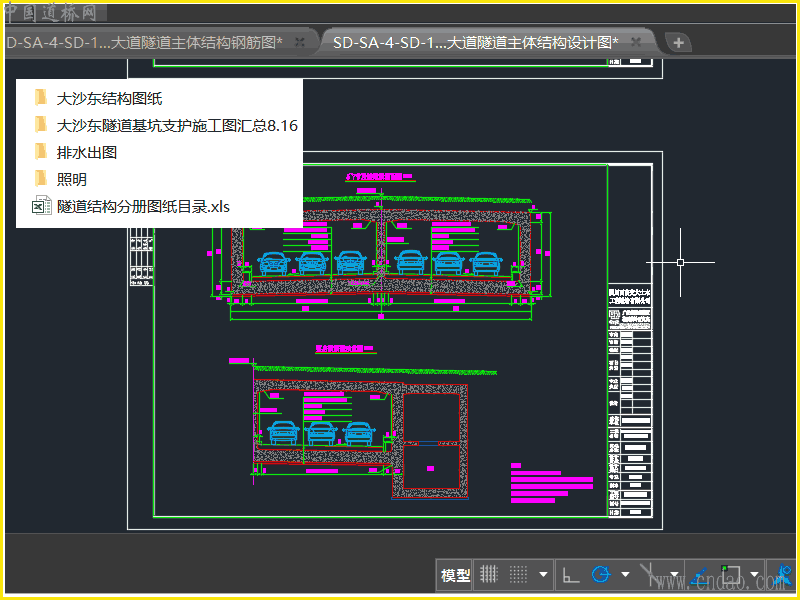Screen dimensions: 800x600
Task: Select the 大道隧道主体结构设计图 drawing tab
Action: click(x=475, y=42)
